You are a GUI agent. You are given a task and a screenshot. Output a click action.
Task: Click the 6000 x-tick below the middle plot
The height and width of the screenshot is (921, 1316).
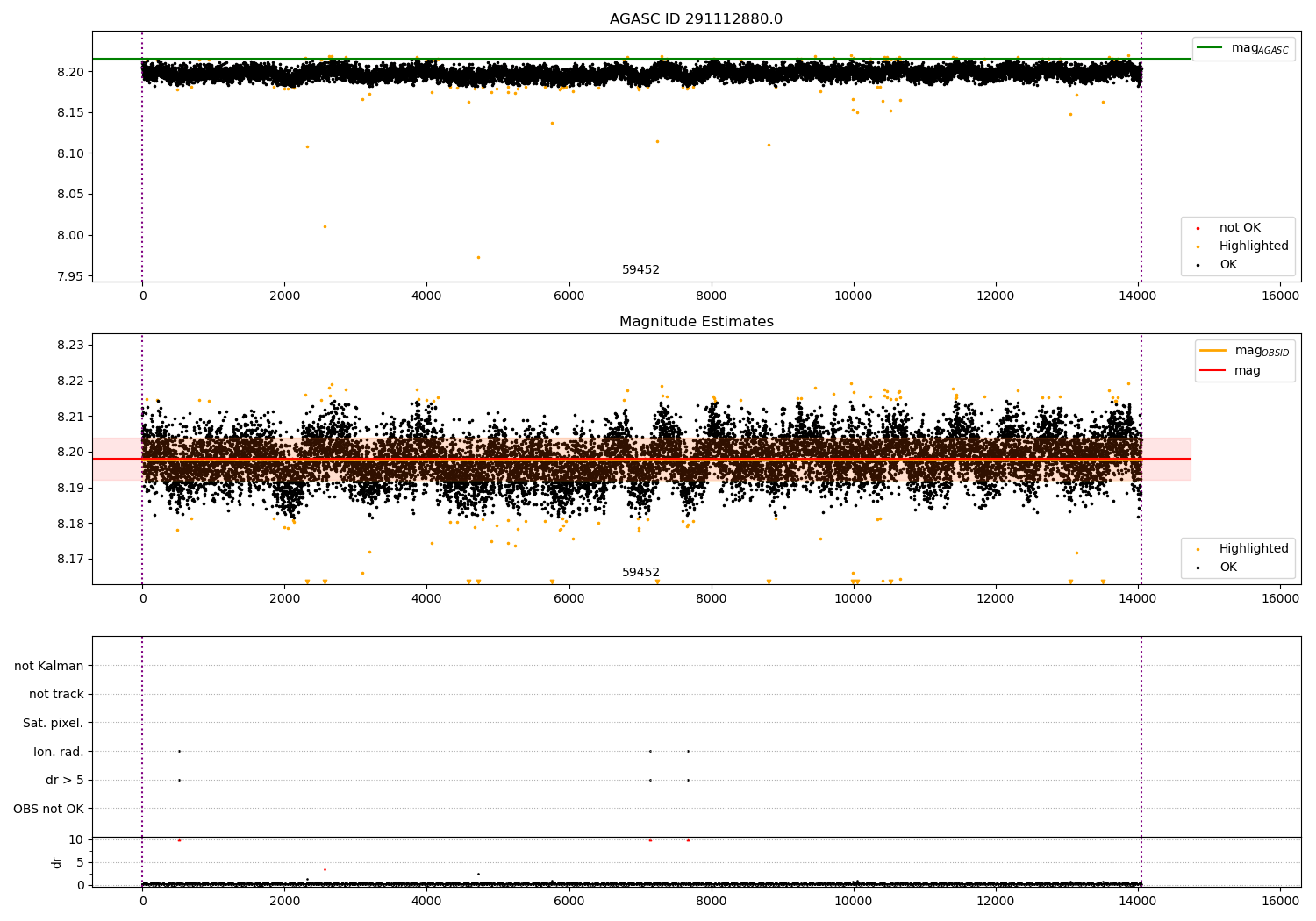pyautogui.click(x=569, y=599)
